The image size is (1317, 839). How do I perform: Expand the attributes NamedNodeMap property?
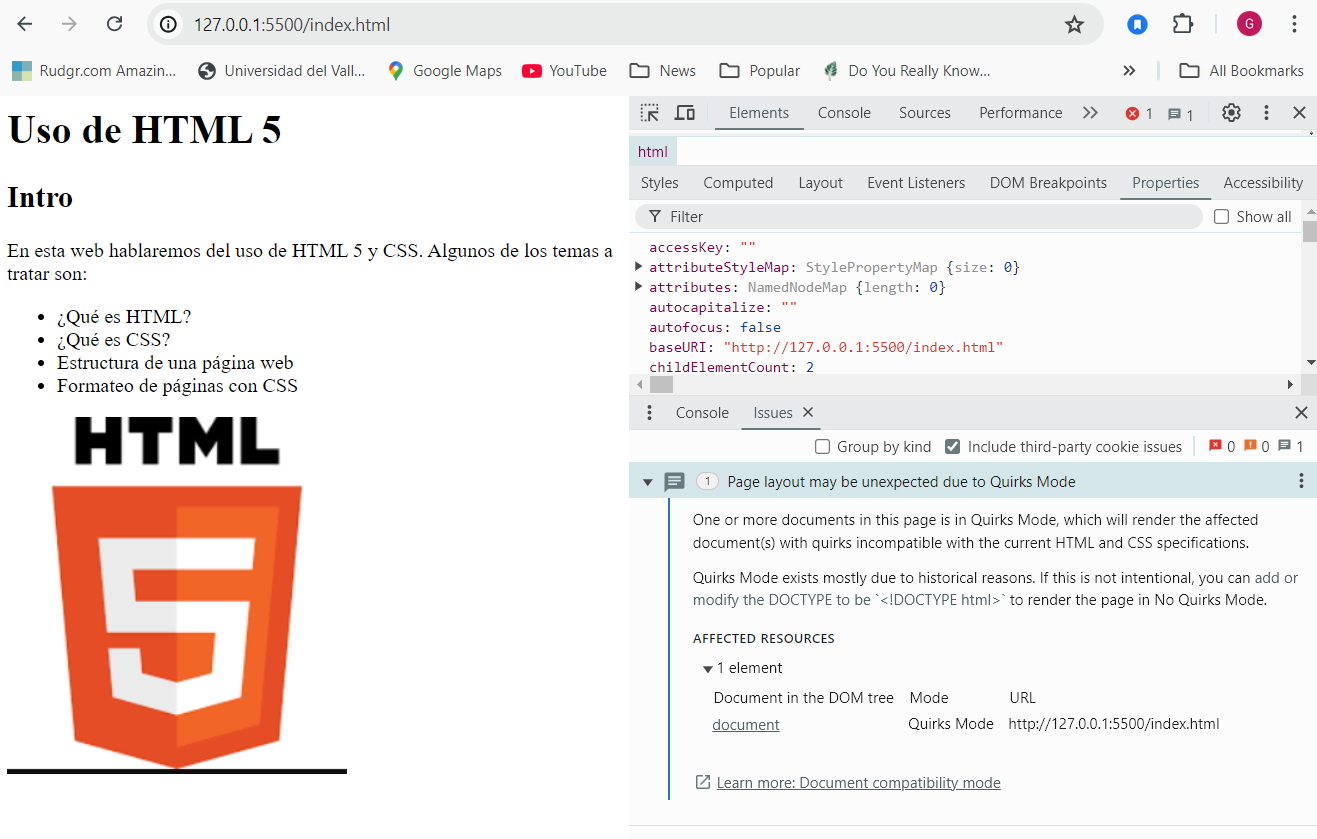click(x=639, y=287)
